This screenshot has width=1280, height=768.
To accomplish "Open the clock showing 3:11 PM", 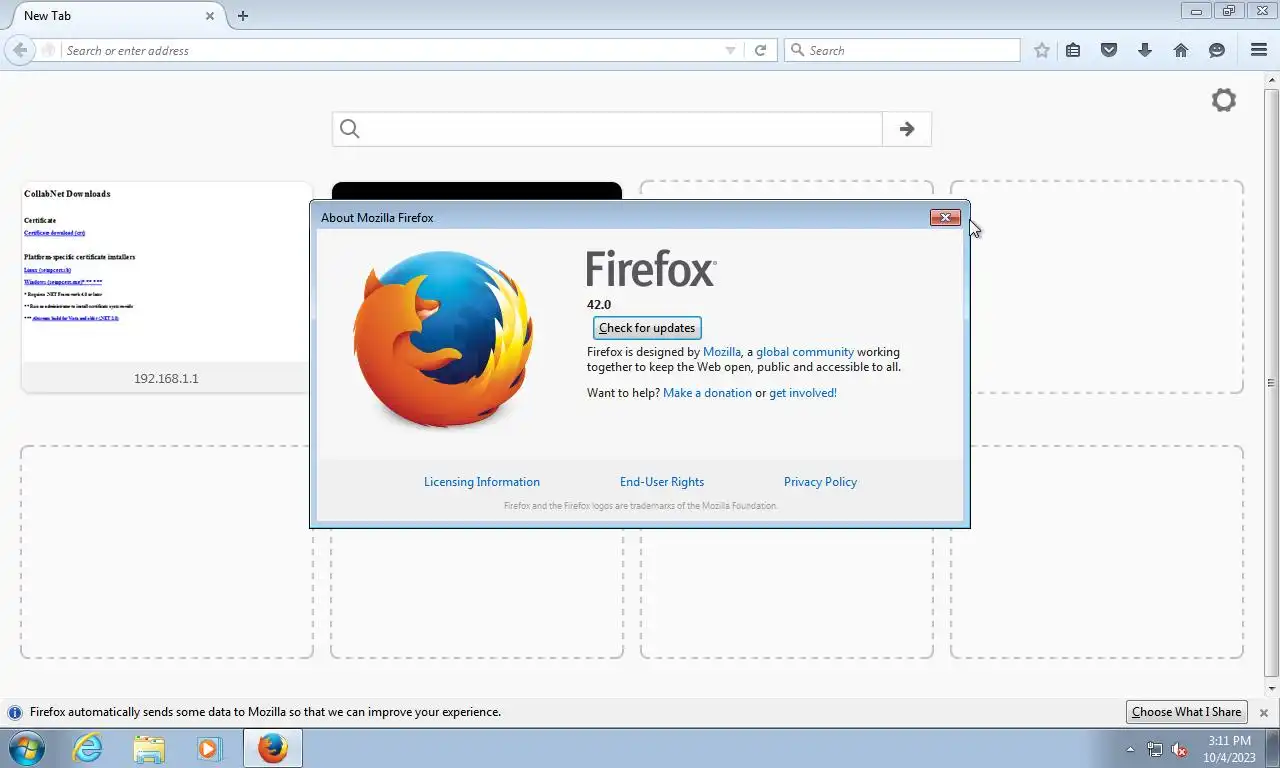I will (x=1229, y=749).
